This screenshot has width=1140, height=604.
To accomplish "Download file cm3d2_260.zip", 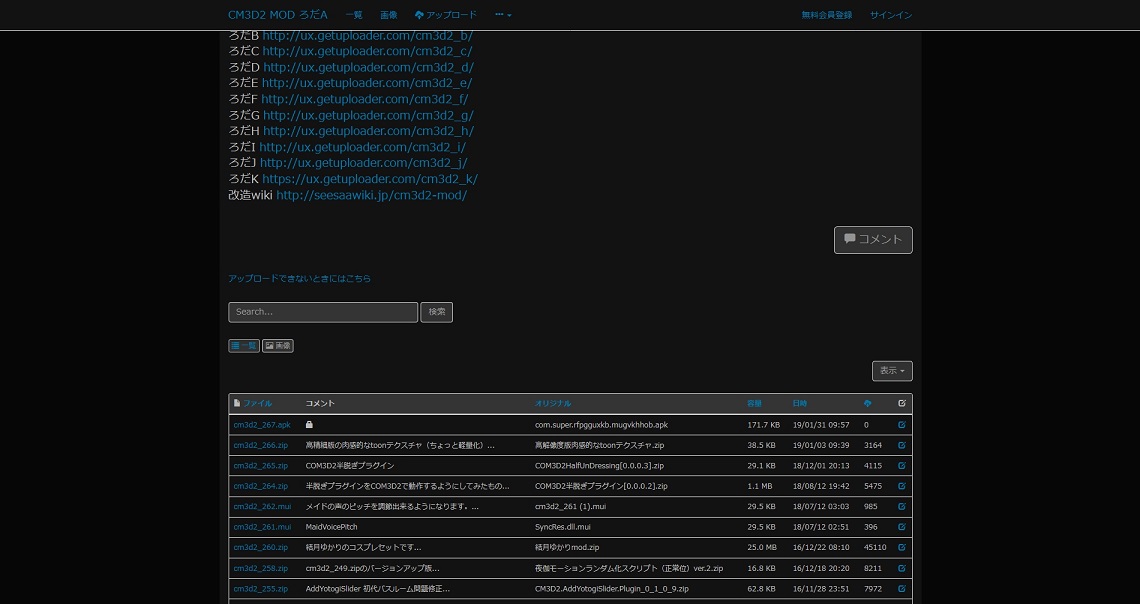I will (260, 547).
